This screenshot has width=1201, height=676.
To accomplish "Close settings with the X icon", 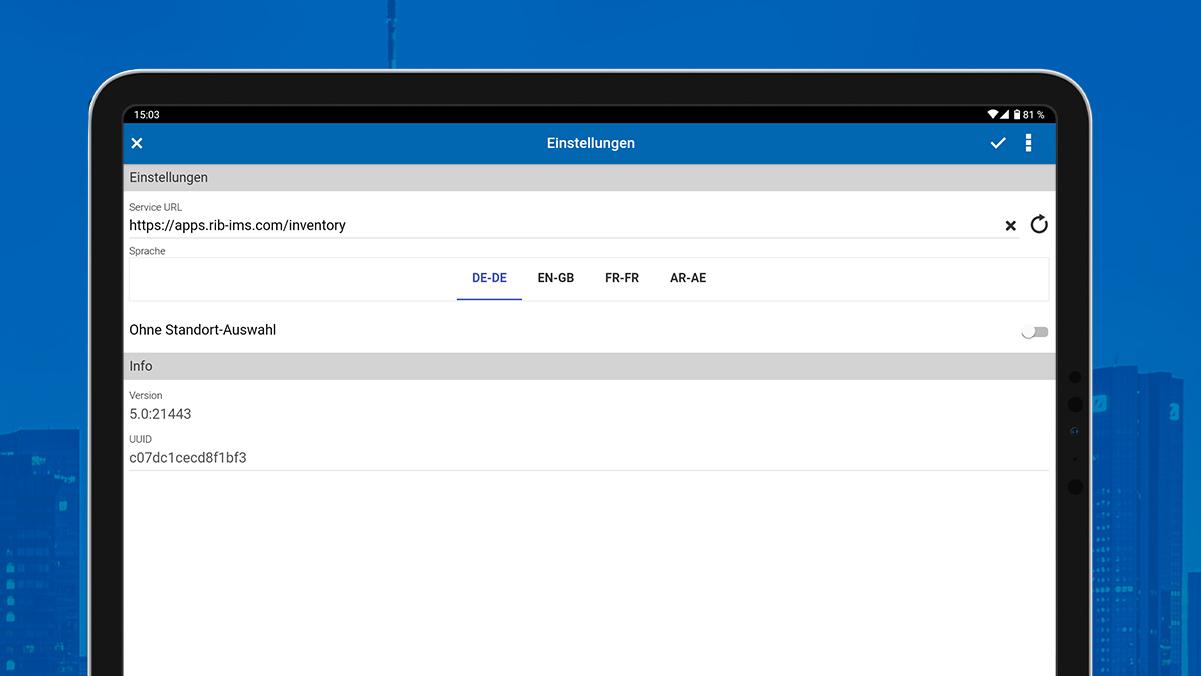I will (x=137, y=143).
